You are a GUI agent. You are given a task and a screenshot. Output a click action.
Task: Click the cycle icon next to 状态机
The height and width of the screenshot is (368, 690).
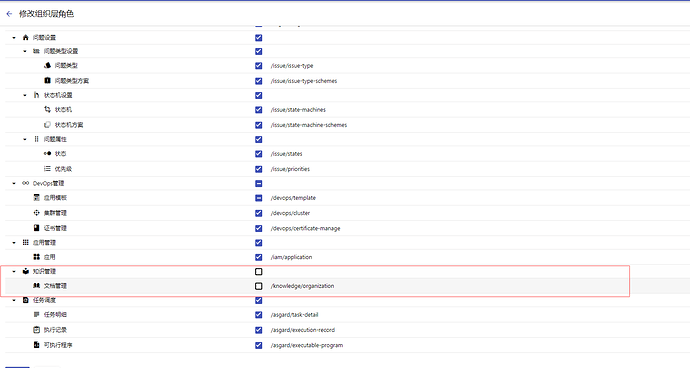(x=48, y=109)
